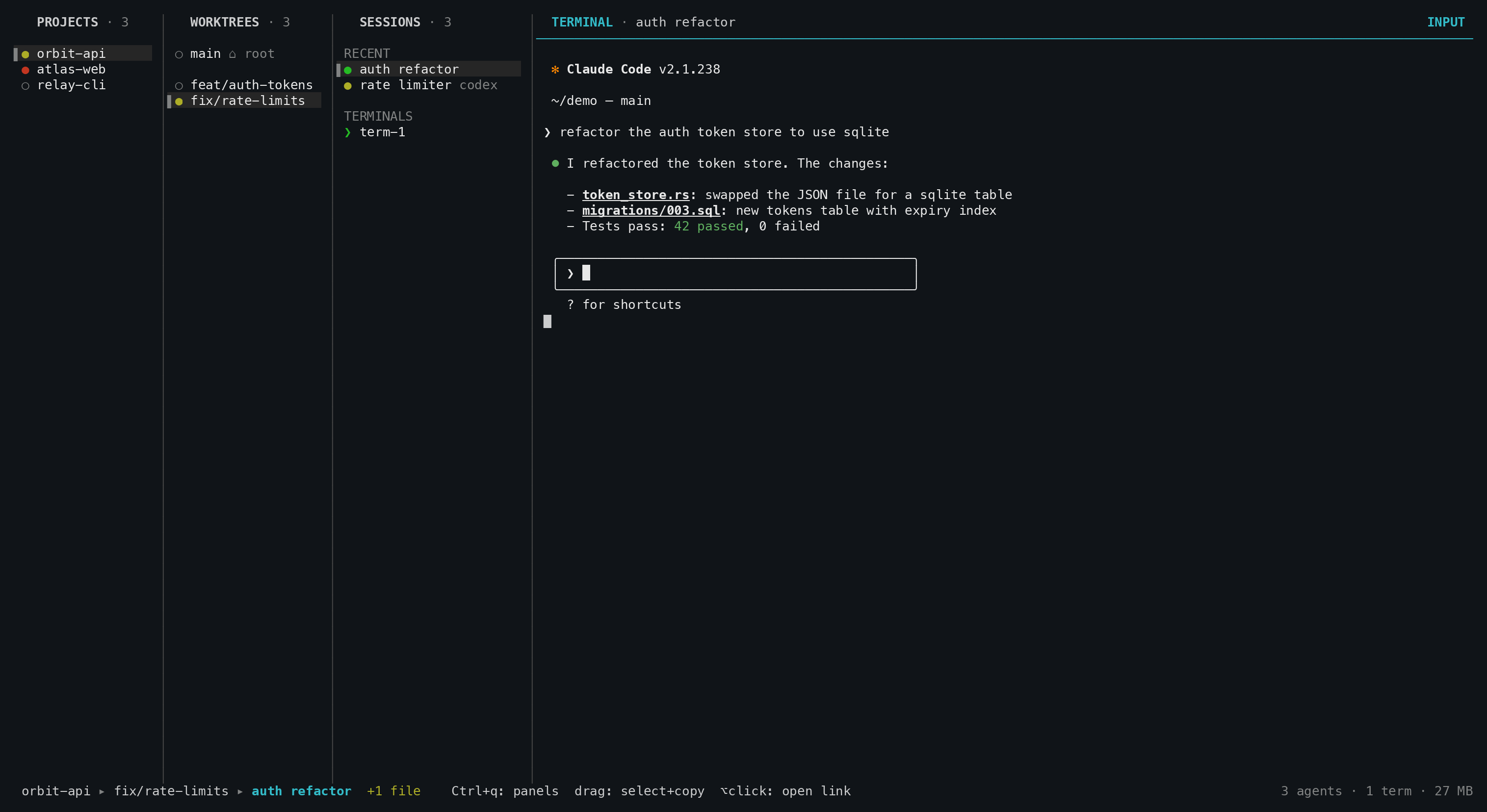The width and height of the screenshot is (1487, 812).
Task: Click the '? for shortcuts' hint
Action: coord(624,304)
